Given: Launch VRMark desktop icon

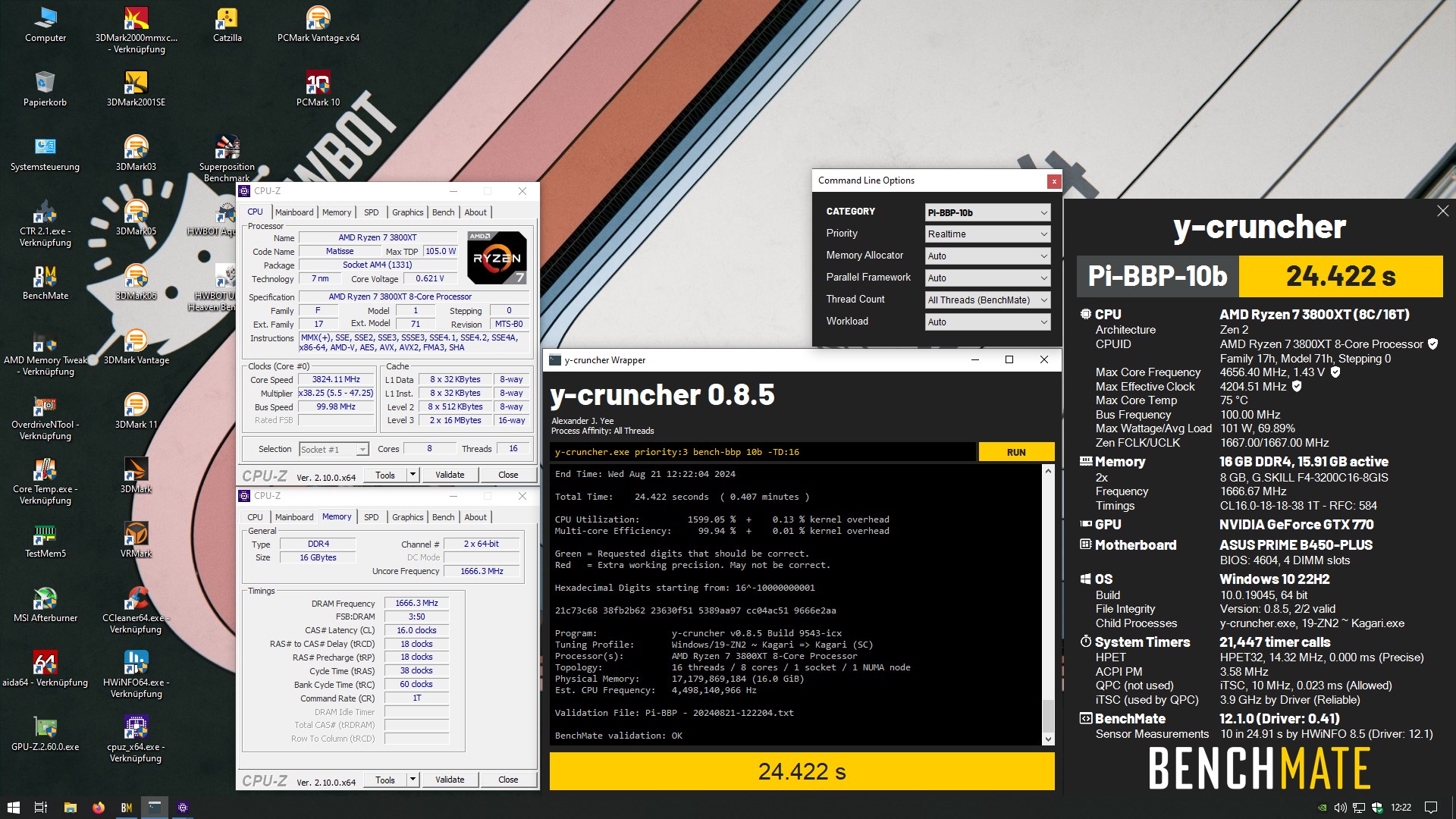Looking at the screenshot, I should click(x=136, y=541).
